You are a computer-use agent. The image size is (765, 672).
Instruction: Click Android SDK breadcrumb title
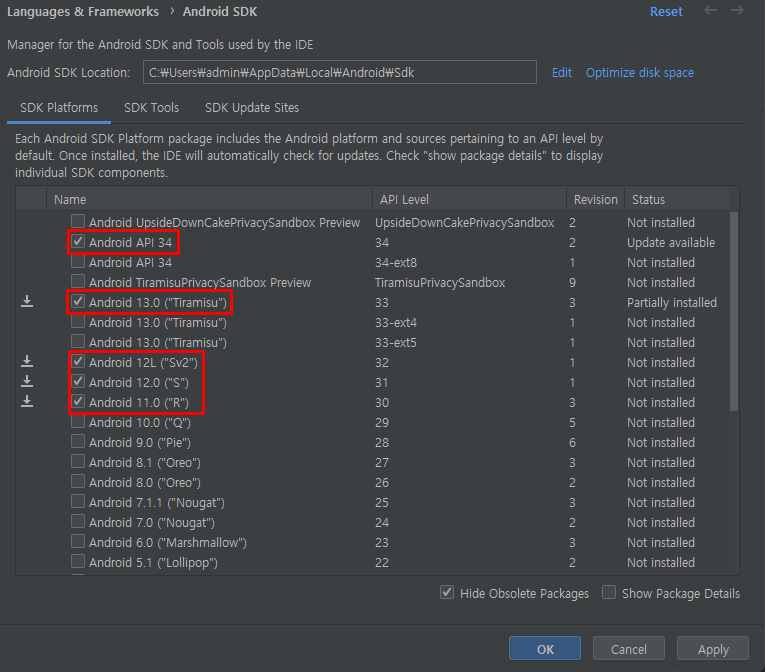[220, 12]
